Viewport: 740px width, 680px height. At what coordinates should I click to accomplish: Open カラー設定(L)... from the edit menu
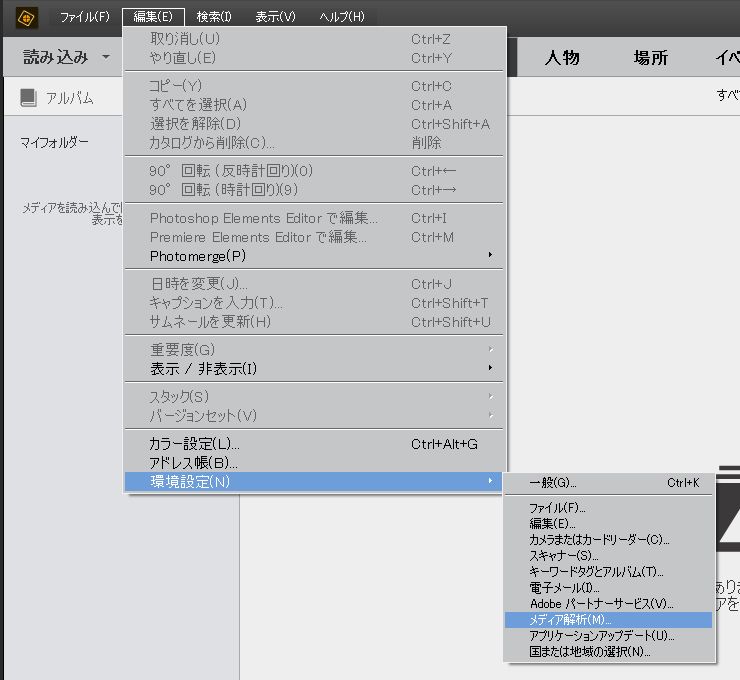(x=314, y=444)
